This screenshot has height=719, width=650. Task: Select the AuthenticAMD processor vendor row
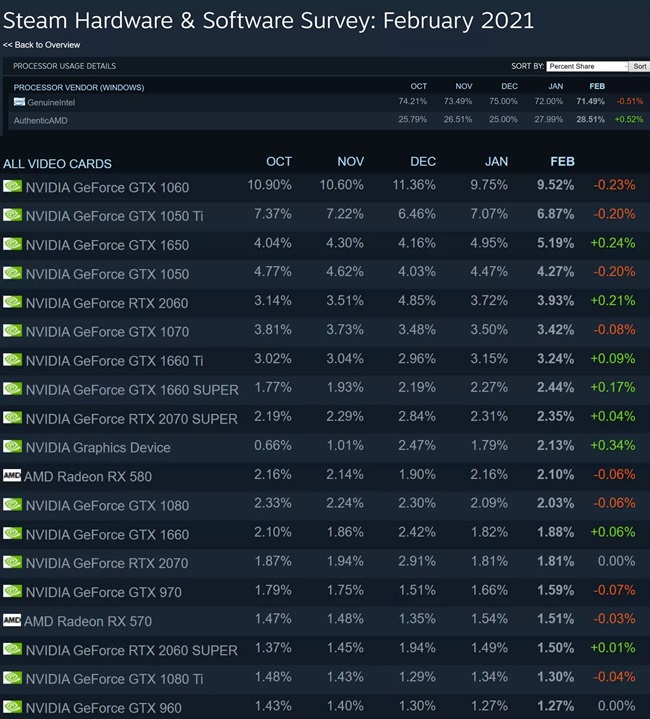pyautogui.click(x=329, y=121)
